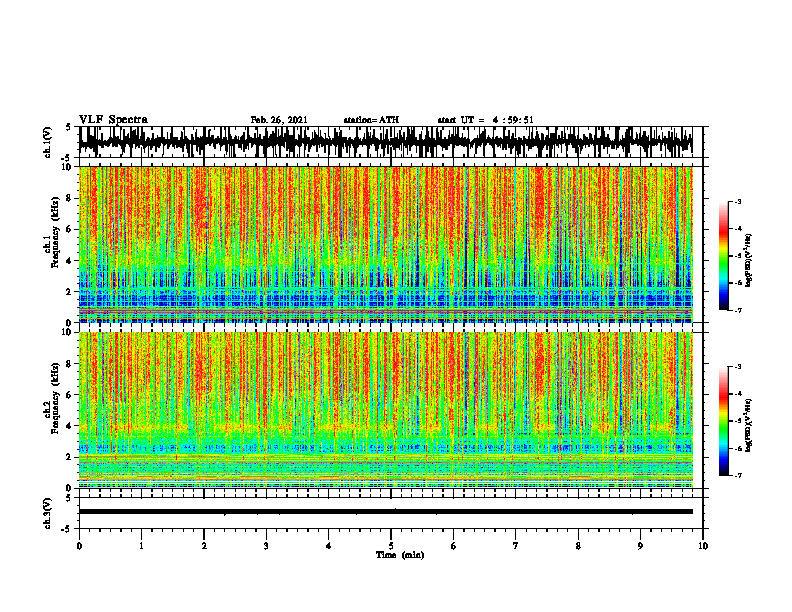Click the "5" tick on the time axis
792x612 pixels.
[x=391, y=546]
